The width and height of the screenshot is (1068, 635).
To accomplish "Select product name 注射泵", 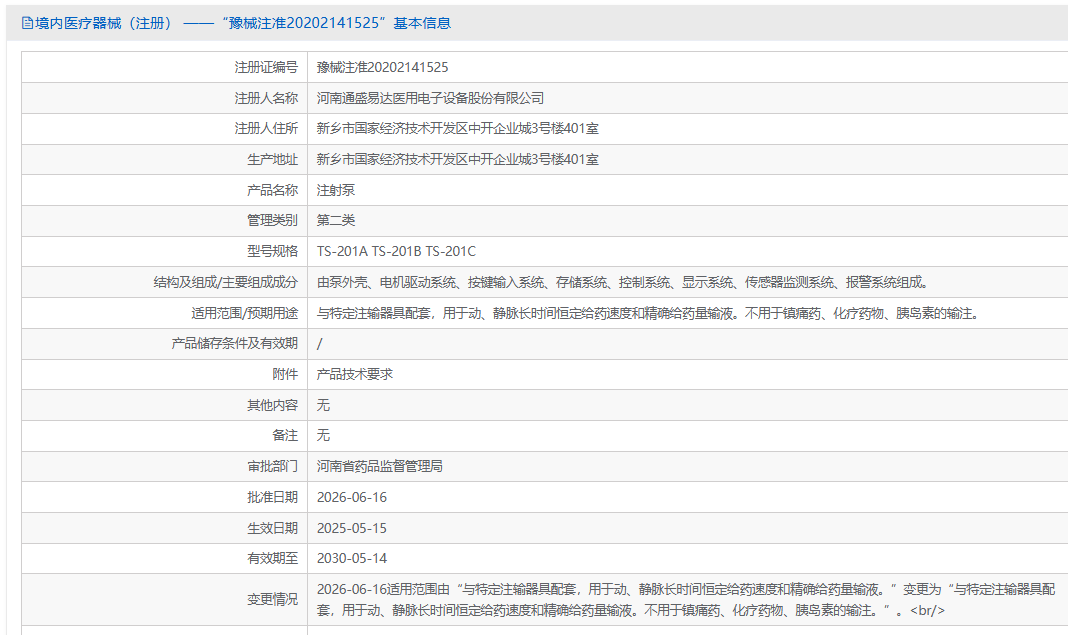I will pos(336,190).
